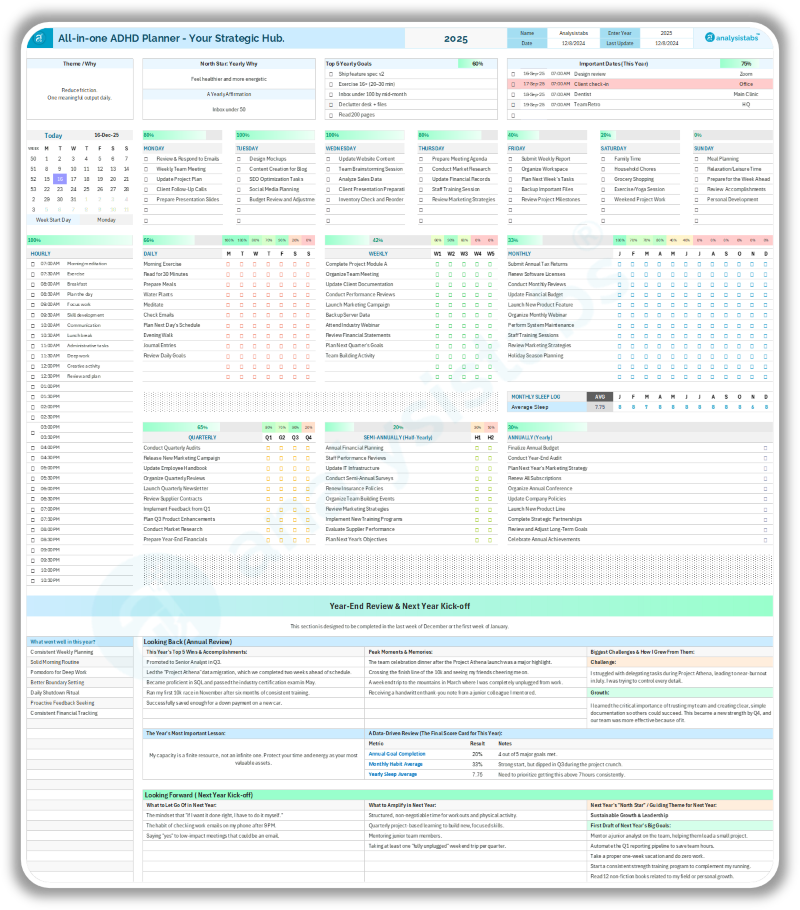Check "Design Mockups" in the Tuesday list
800x910 pixels.
[237, 159]
